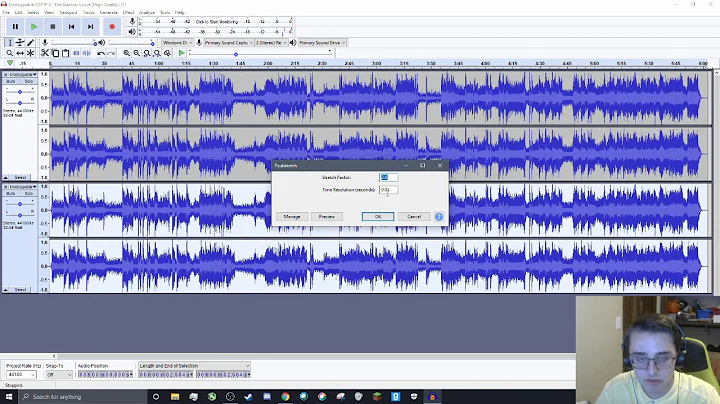Click the Cut scissors icon
Screen dimensions: 720x404
click(x=45, y=53)
